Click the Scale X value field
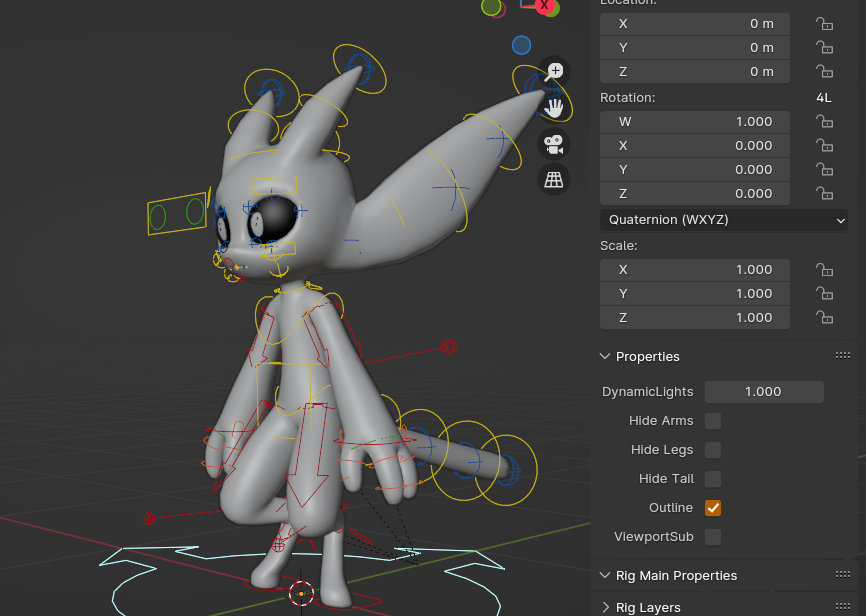Viewport: 866px width, 616px height. [x=695, y=270]
